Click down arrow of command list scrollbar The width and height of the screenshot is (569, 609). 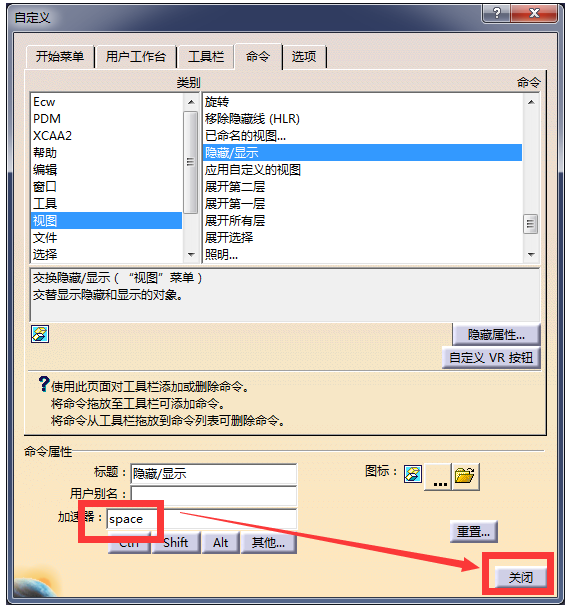(531, 255)
